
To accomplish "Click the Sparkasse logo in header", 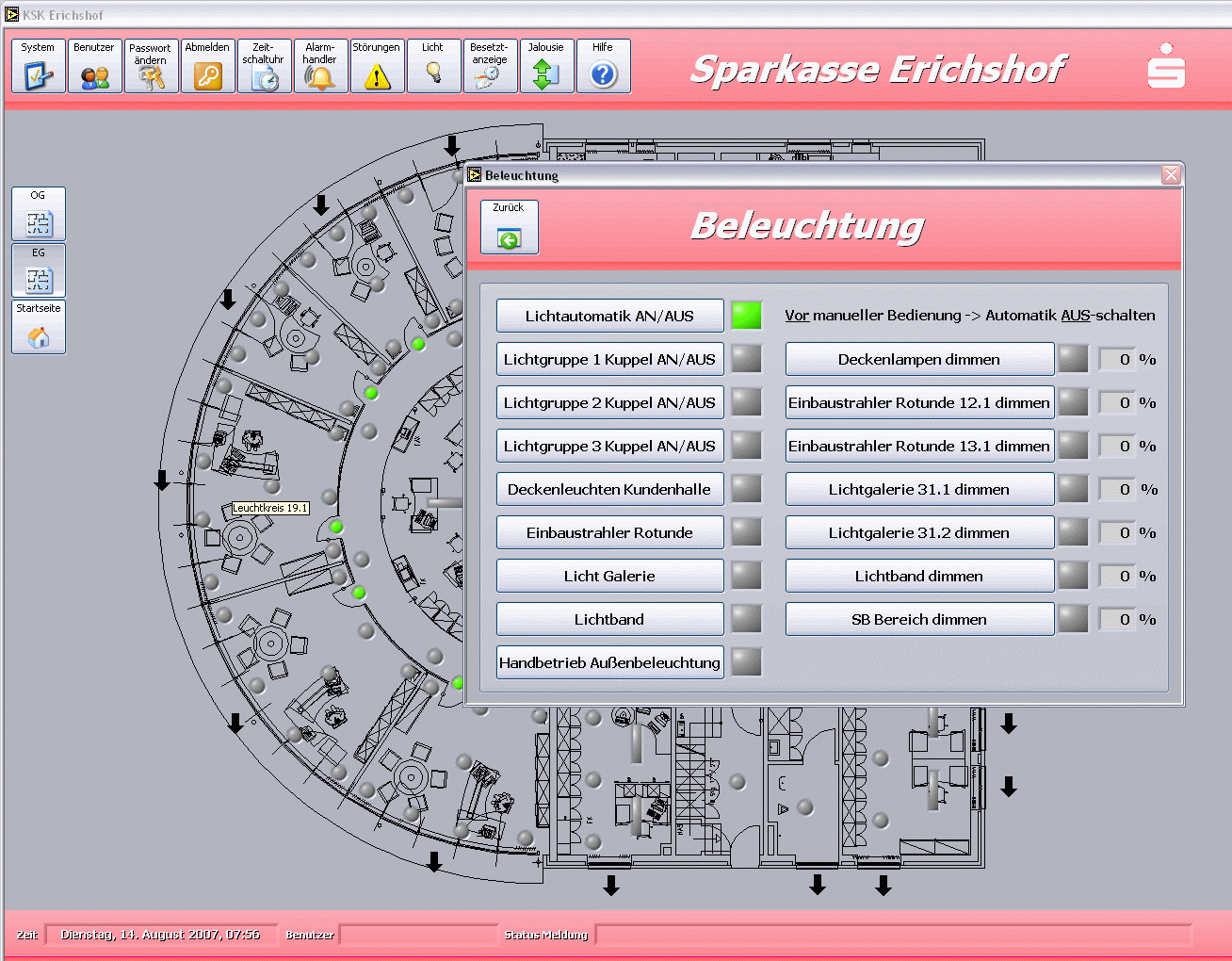I will point(1166,66).
